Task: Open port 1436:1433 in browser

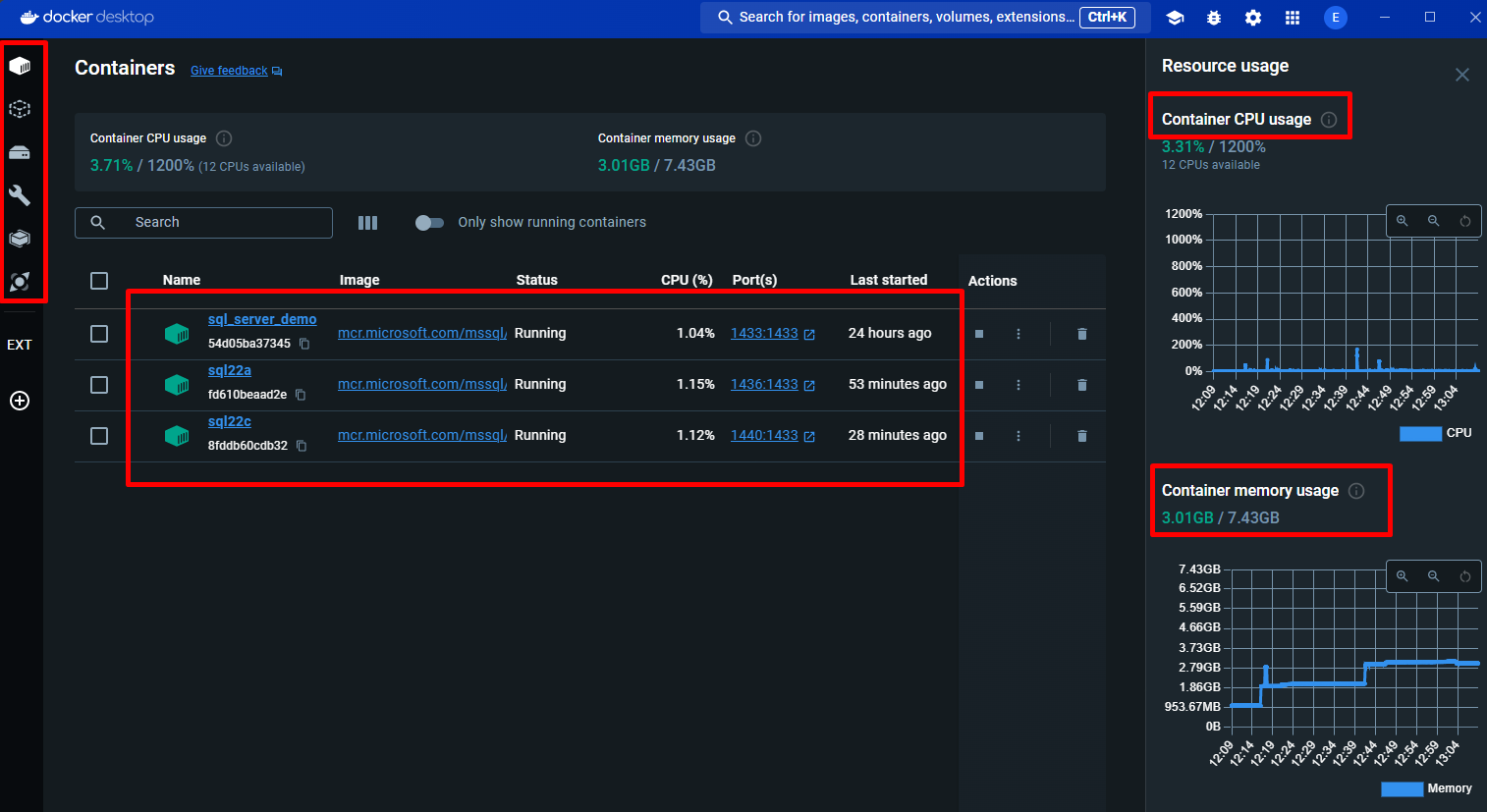Action: point(773,385)
